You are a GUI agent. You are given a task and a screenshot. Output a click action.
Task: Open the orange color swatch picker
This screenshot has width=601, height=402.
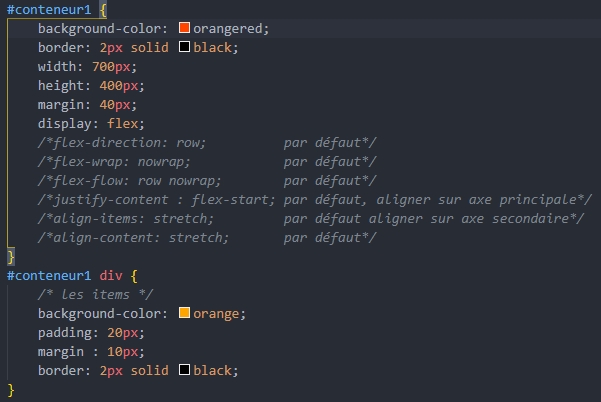coord(184,314)
